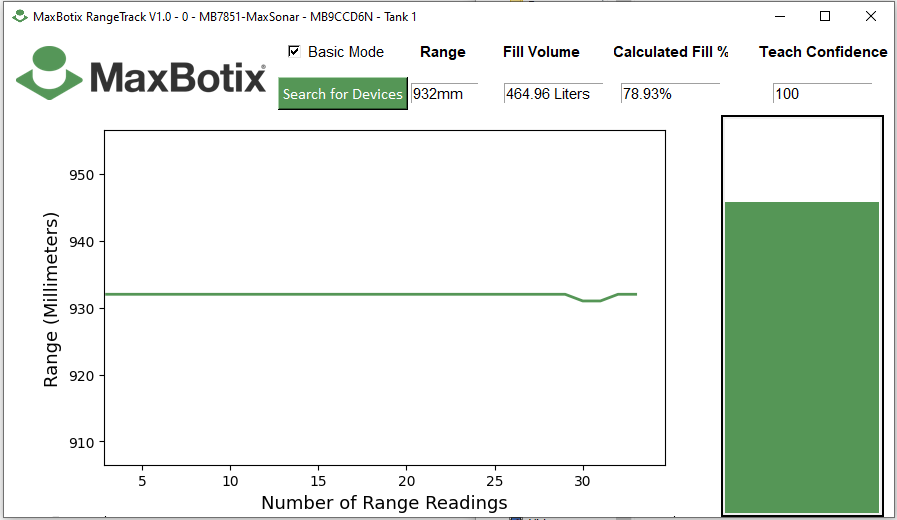Click the MaxBotix wordmark text
Image resolution: width=897 pixels, height=520 pixels.
pyautogui.click(x=178, y=78)
